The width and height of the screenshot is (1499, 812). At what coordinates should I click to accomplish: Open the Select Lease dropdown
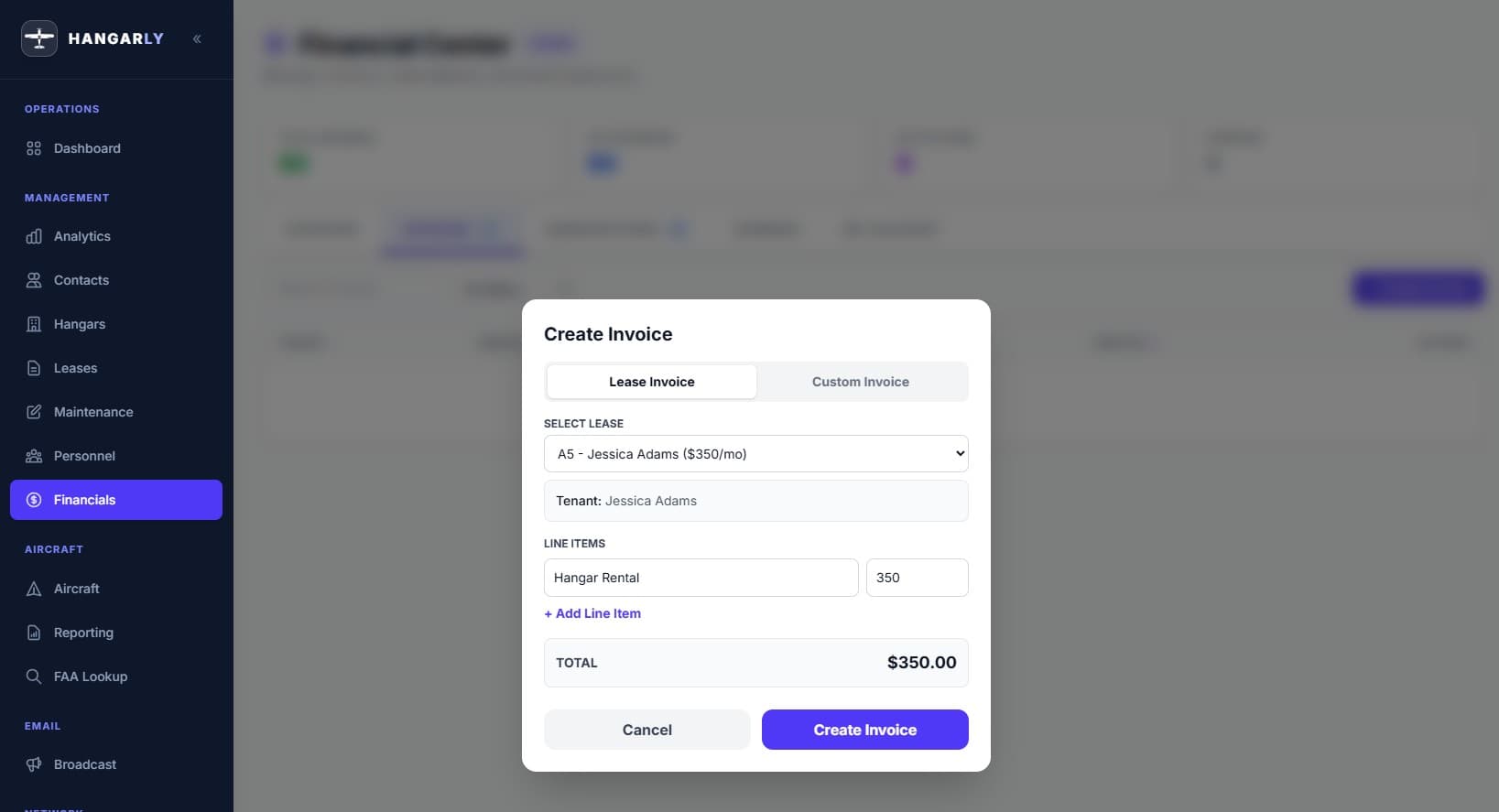coord(755,453)
